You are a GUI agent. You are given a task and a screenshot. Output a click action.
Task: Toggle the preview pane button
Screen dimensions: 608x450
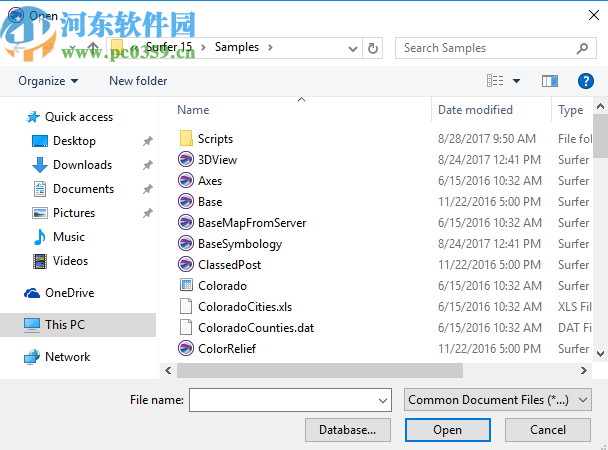(x=550, y=81)
